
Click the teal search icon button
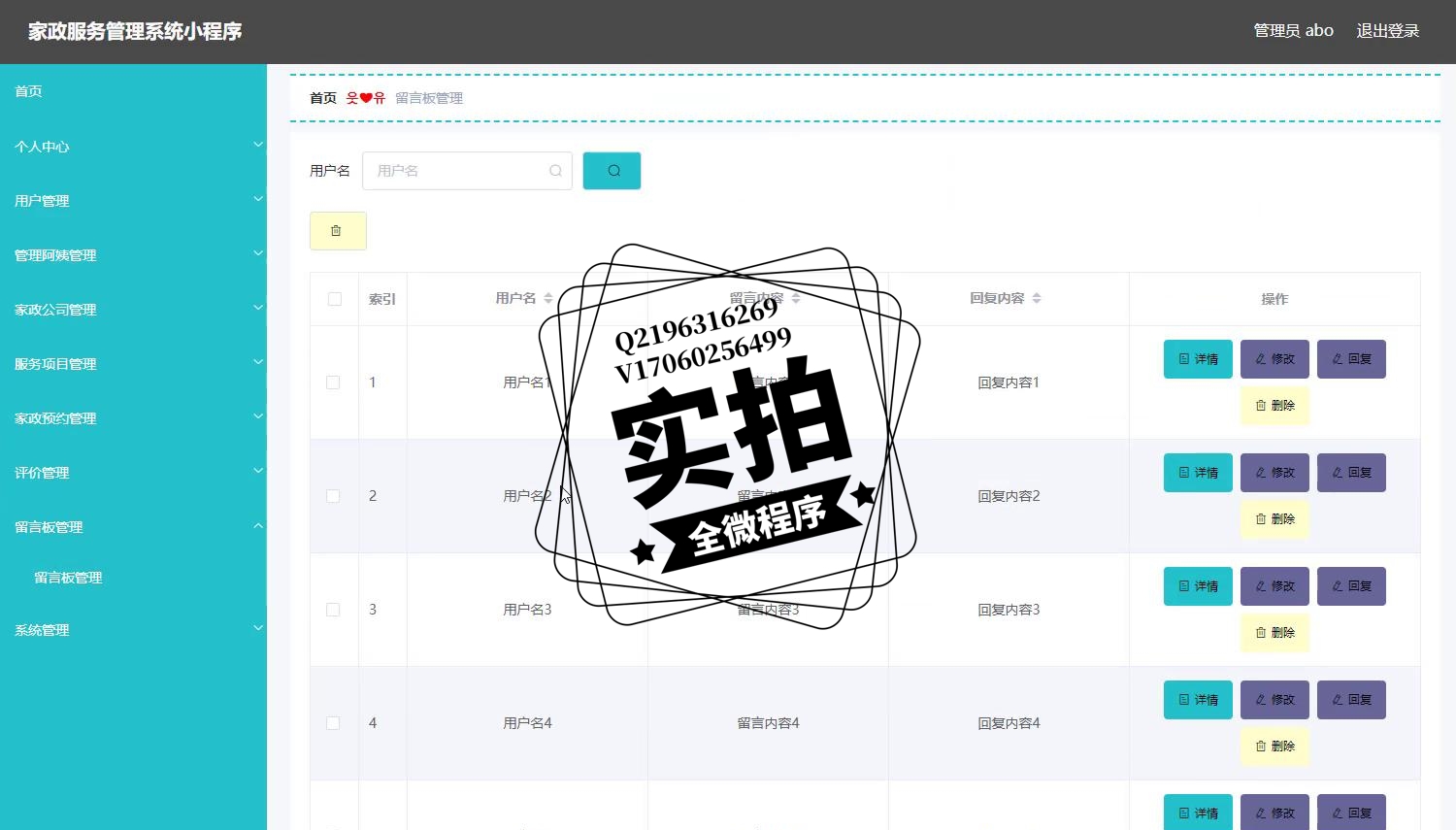pos(612,171)
